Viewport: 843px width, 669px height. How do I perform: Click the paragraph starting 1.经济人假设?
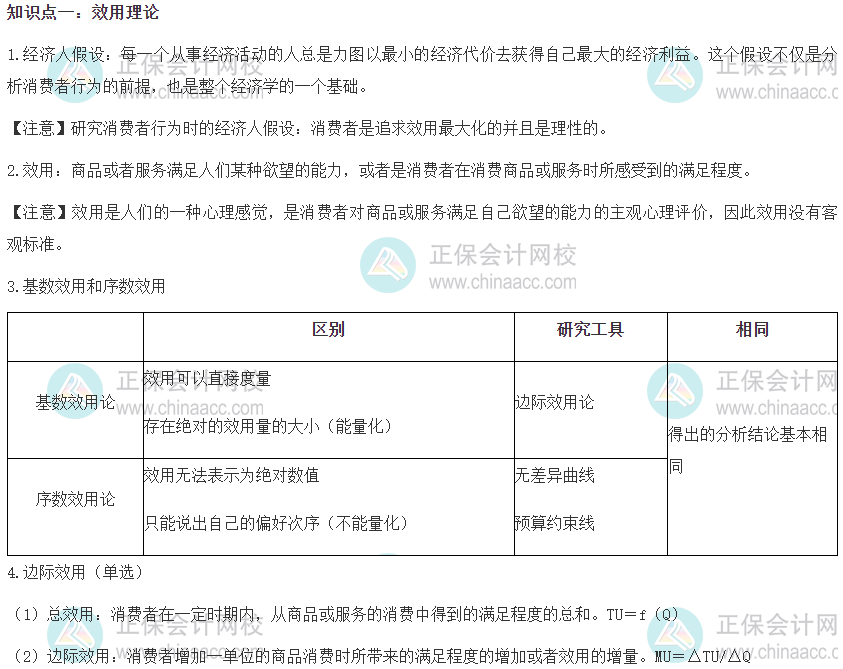coord(422,70)
